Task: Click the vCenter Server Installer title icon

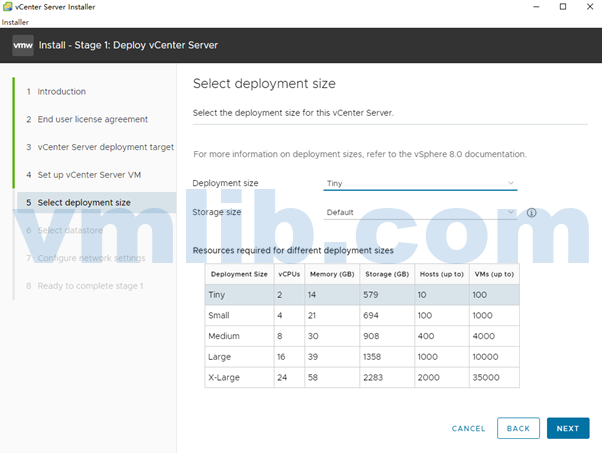Action: (7, 7)
